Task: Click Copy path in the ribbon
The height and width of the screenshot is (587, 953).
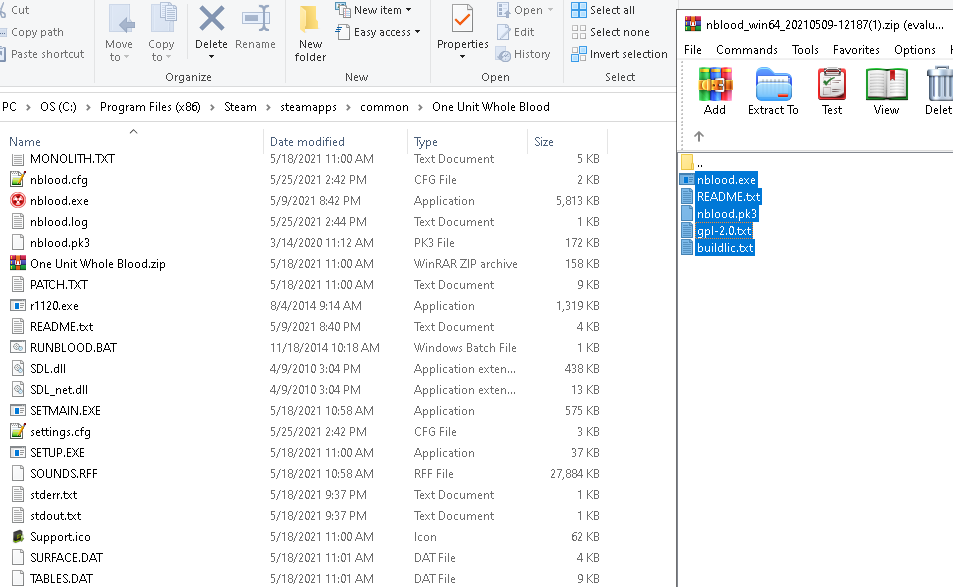Action: click(32, 32)
